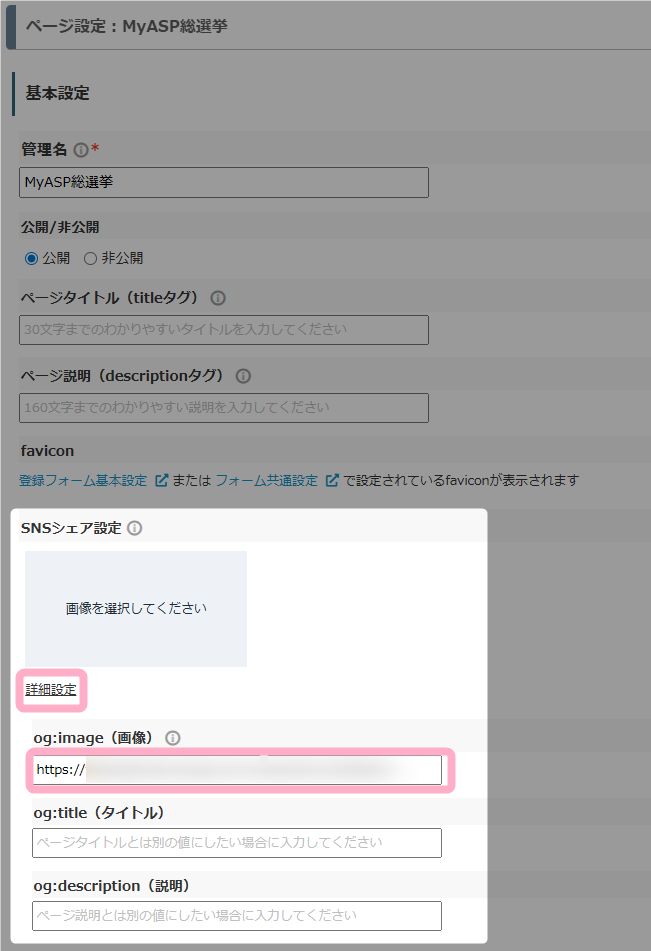The image size is (651, 951).
Task: Focus the ページタイトル input field
Action: coord(224,330)
